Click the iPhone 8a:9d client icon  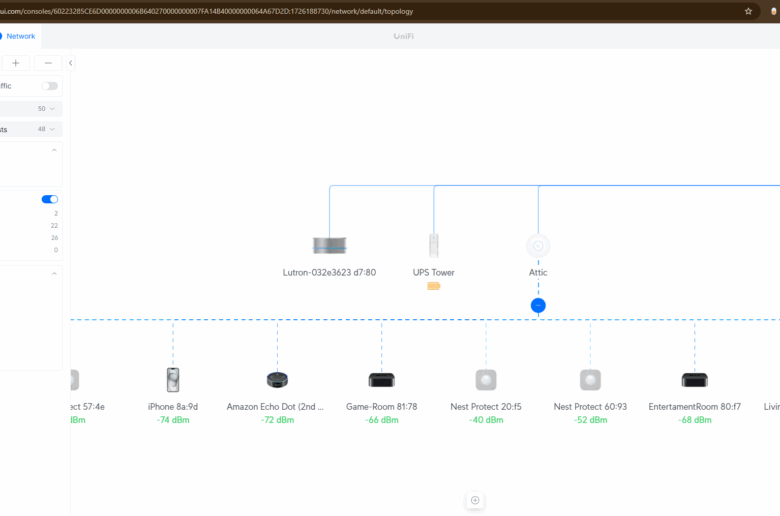pyautogui.click(x=173, y=379)
